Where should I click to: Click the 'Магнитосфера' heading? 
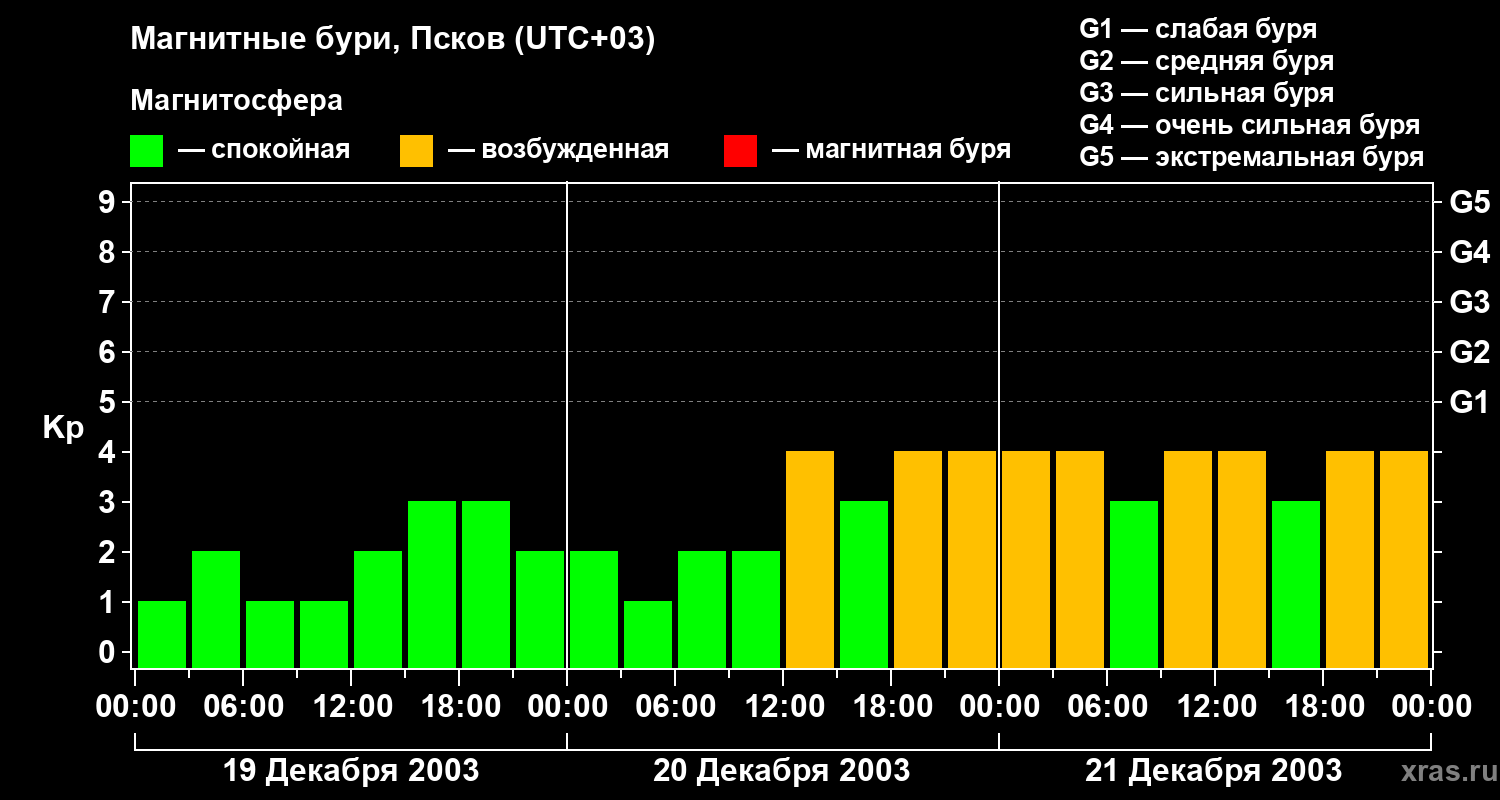pos(236,101)
